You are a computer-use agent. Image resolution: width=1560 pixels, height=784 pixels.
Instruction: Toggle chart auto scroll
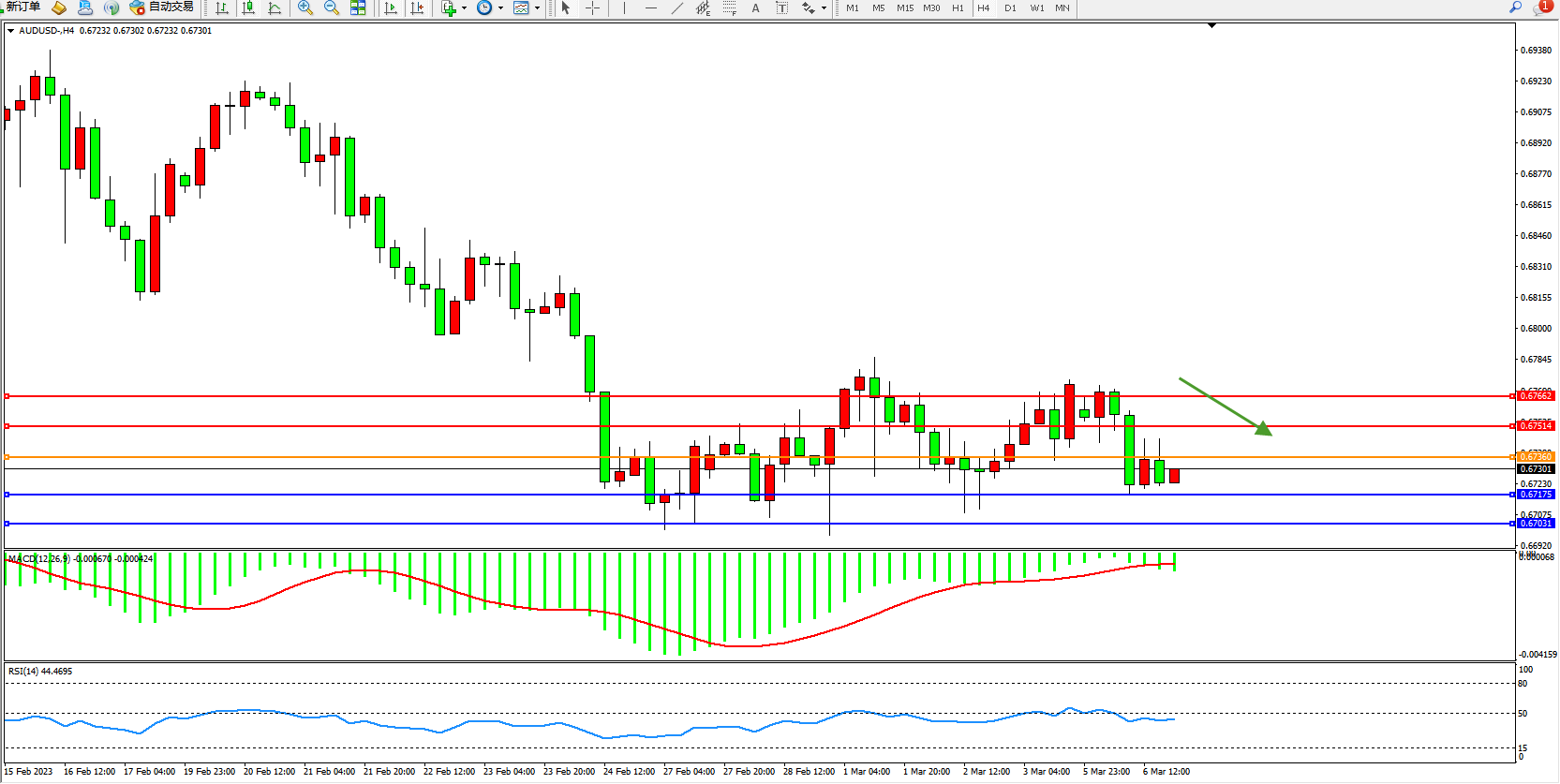[x=391, y=7]
